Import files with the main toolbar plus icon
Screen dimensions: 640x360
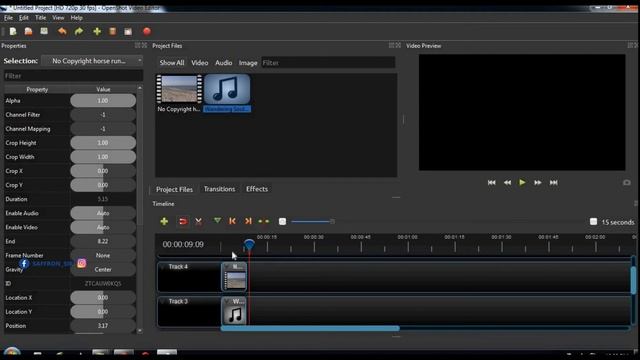pos(97,31)
